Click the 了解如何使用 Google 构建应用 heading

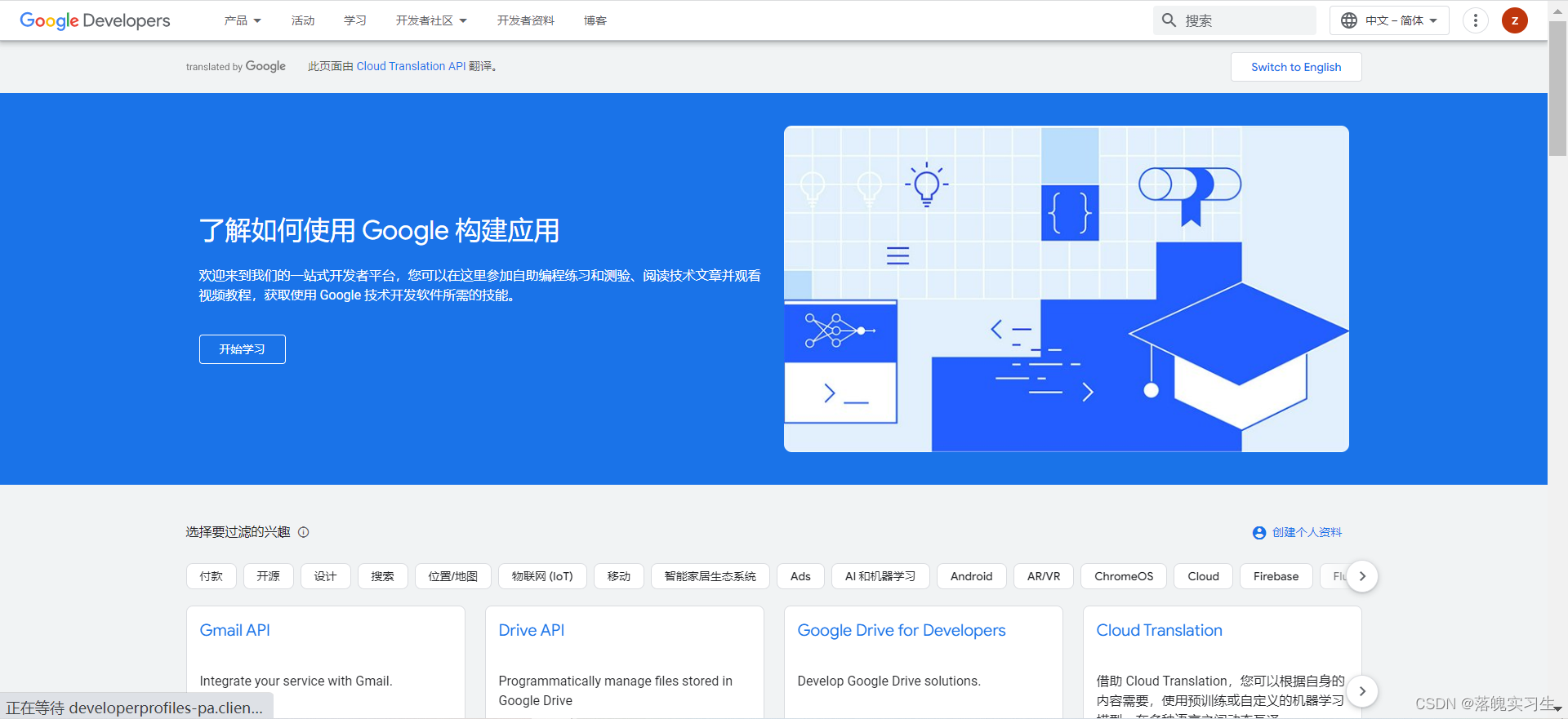point(380,230)
